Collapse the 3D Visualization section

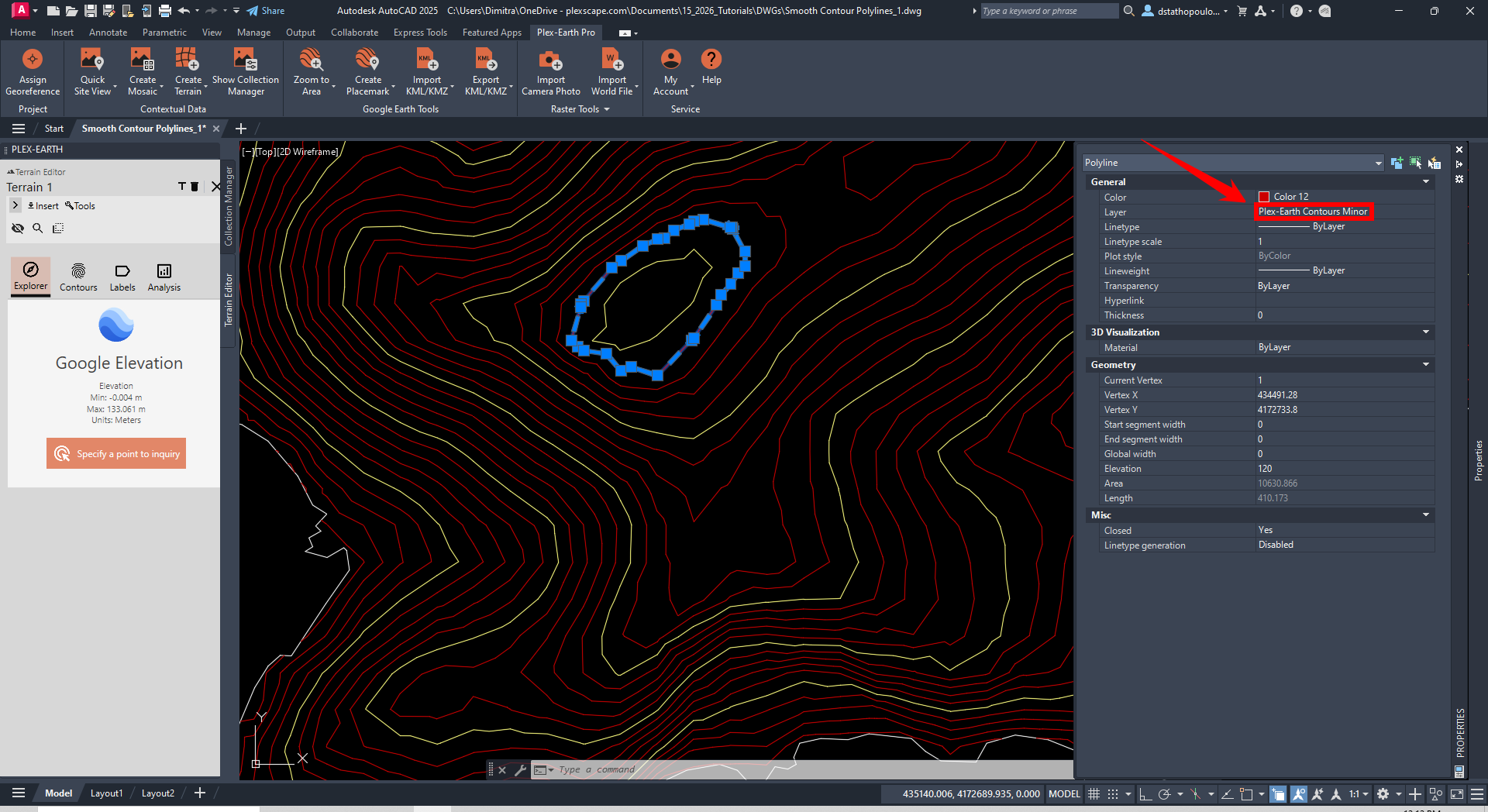pos(1426,332)
